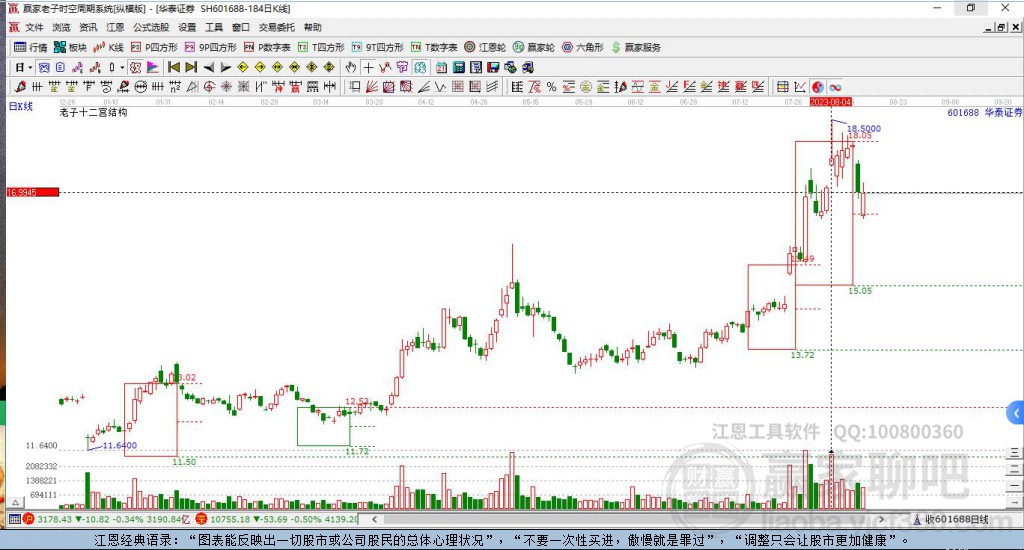The width and height of the screenshot is (1024, 550).
Task: Select the target circle crosshair tool
Action: click(x=209, y=86)
